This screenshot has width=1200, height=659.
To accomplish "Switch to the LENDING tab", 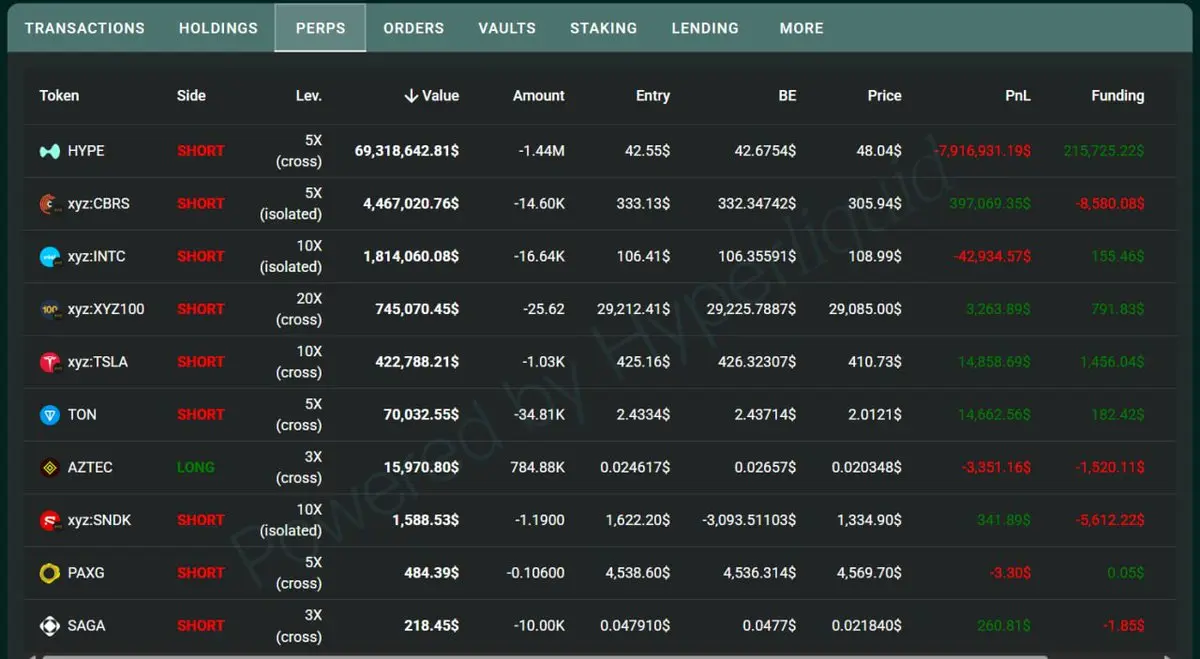I will tap(705, 28).
